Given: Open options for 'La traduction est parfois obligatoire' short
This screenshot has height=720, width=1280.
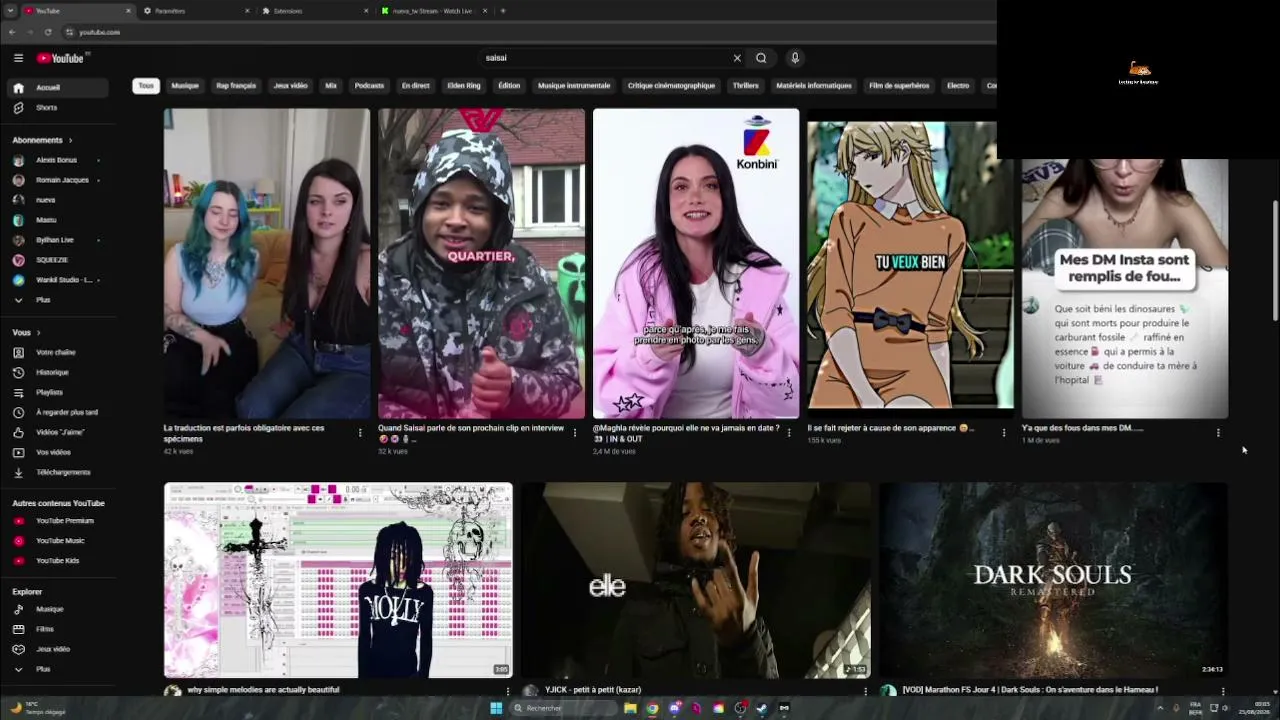Looking at the screenshot, I should [360, 433].
